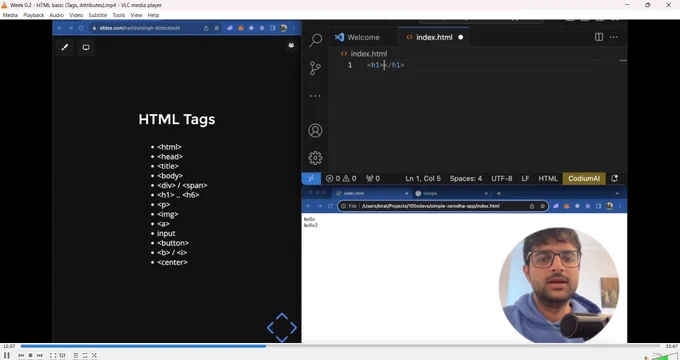Viewport: 680px width, 360px height.
Task: Select index.html tab in lower browser
Action: (372, 193)
